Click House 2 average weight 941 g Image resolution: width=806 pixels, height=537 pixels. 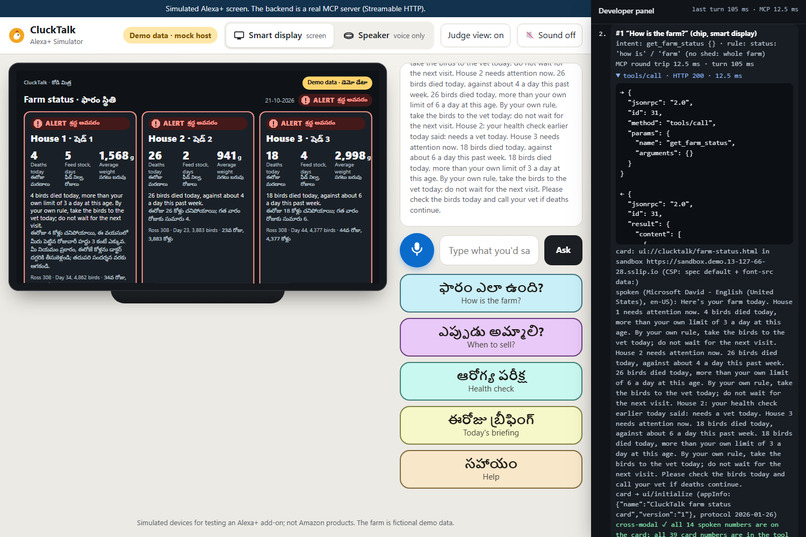229,156
